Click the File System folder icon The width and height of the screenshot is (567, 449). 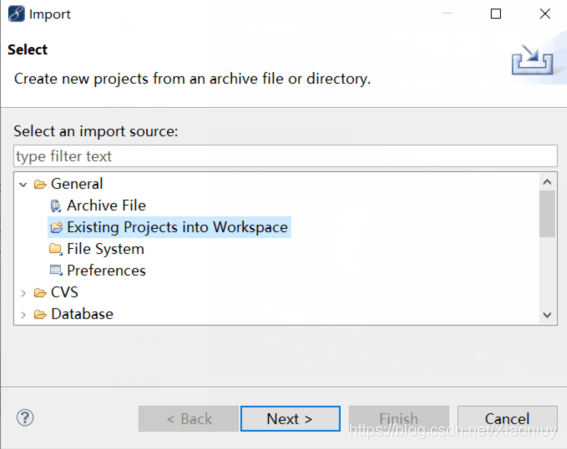56,249
